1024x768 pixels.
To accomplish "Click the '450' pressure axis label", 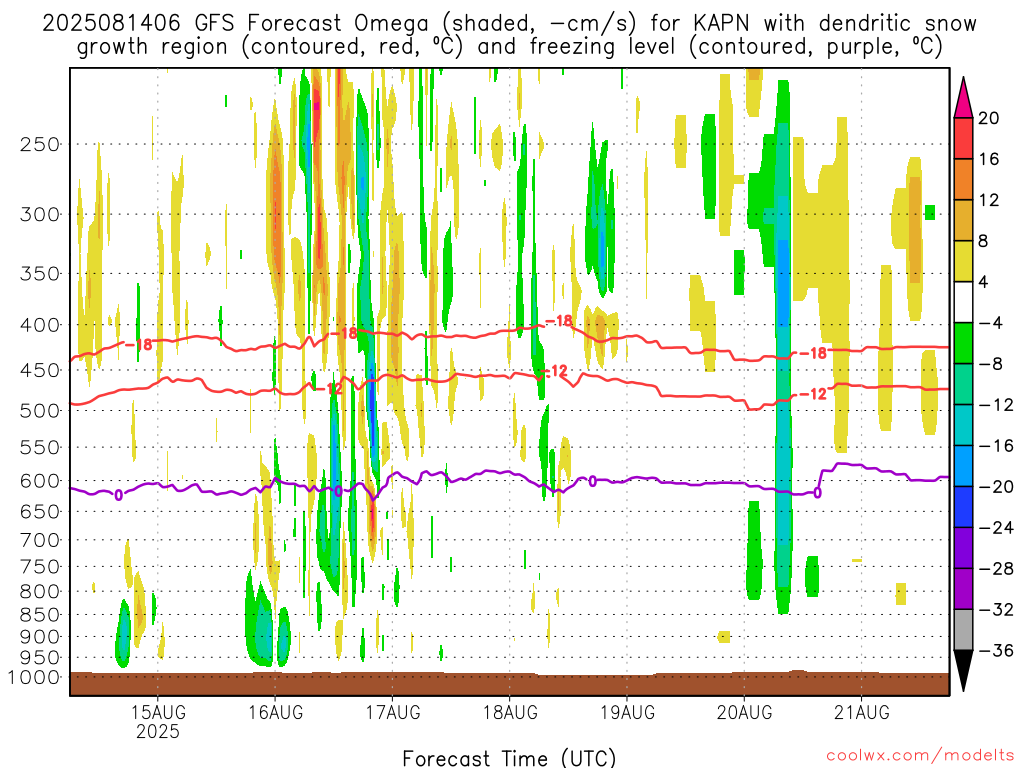I will (x=39, y=370).
